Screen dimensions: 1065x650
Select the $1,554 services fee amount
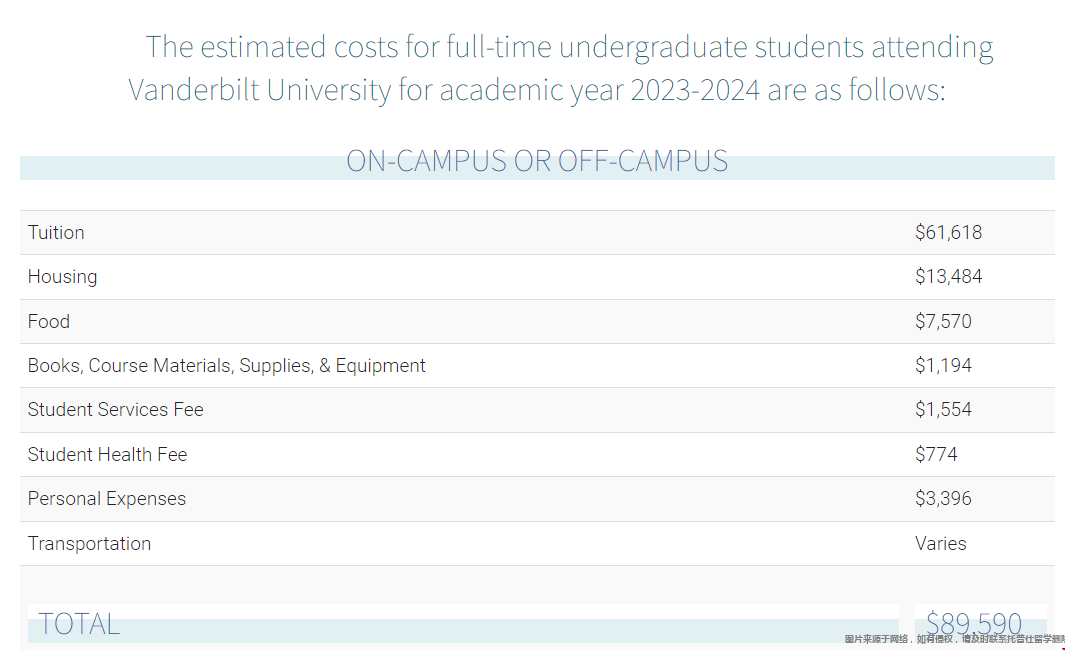click(943, 410)
